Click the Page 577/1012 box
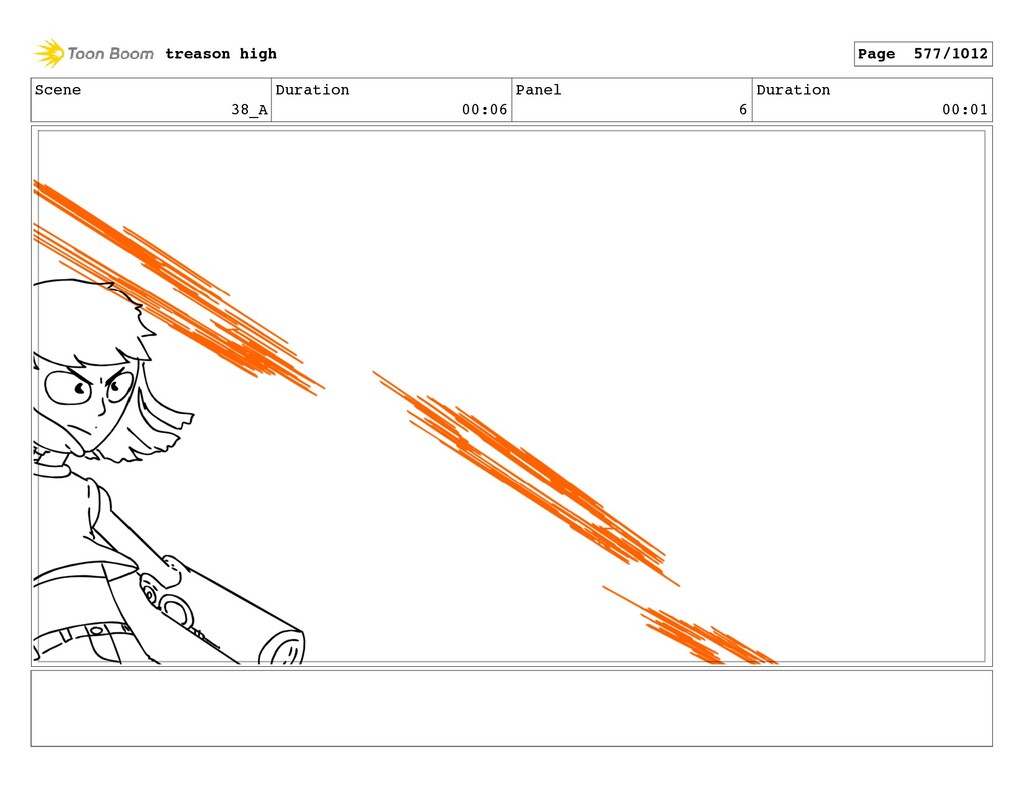 point(923,54)
